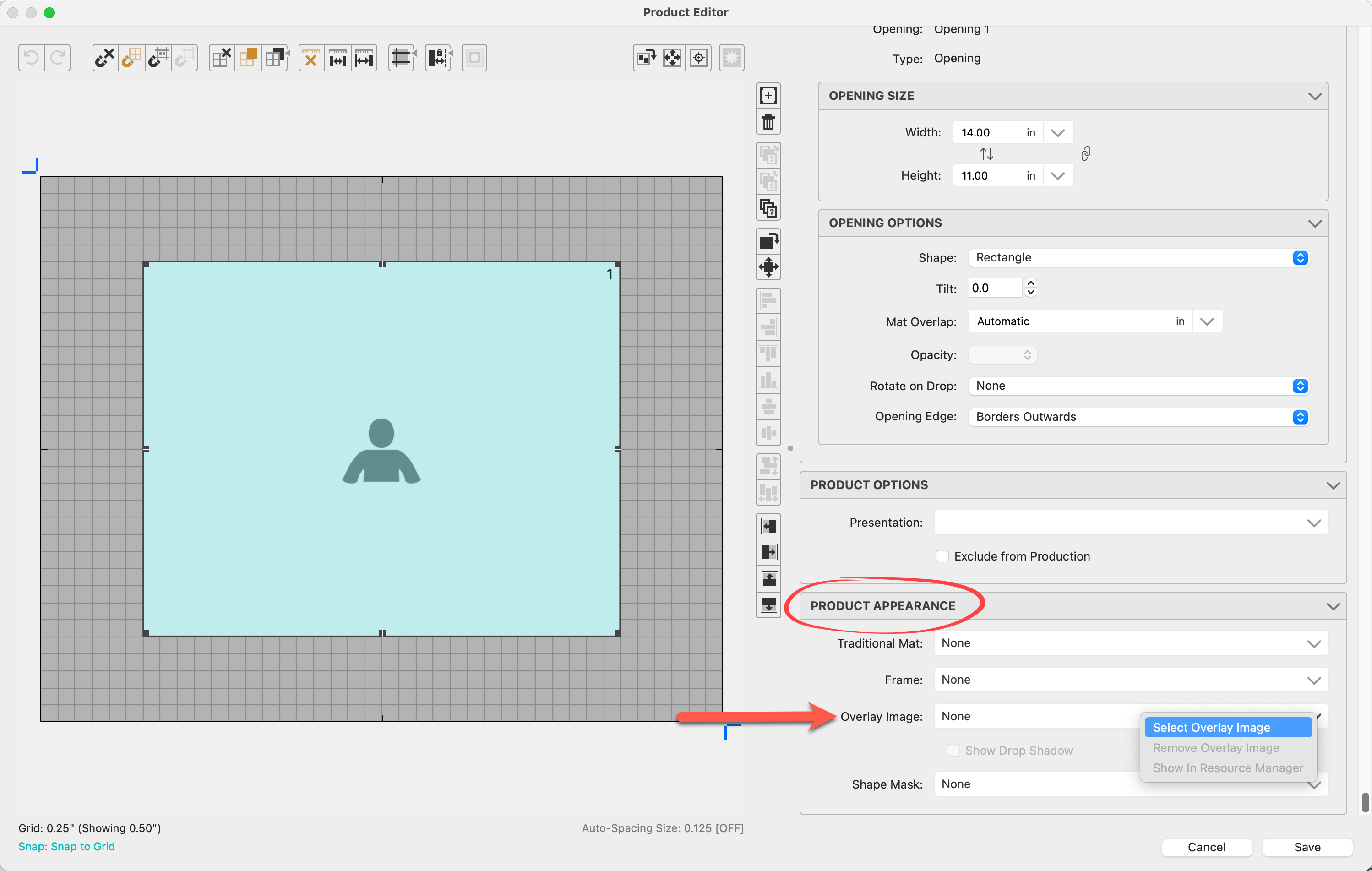The height and width of the screenshot is (871, 1372).
Task: Open the Opening Edge dropdown
Action: coord(1138,416)
